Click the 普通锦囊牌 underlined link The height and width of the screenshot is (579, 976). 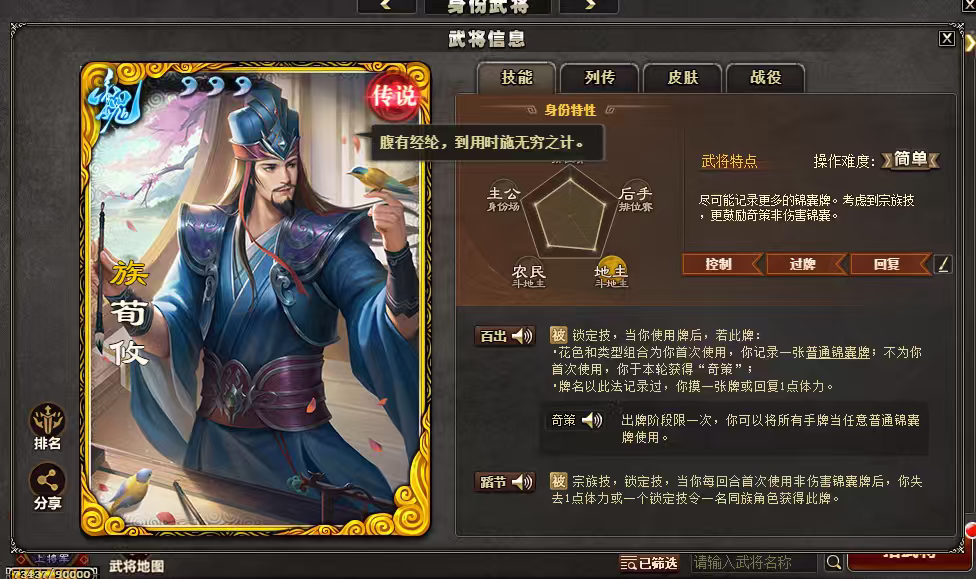pyautogui.click(x=837, y=352)
